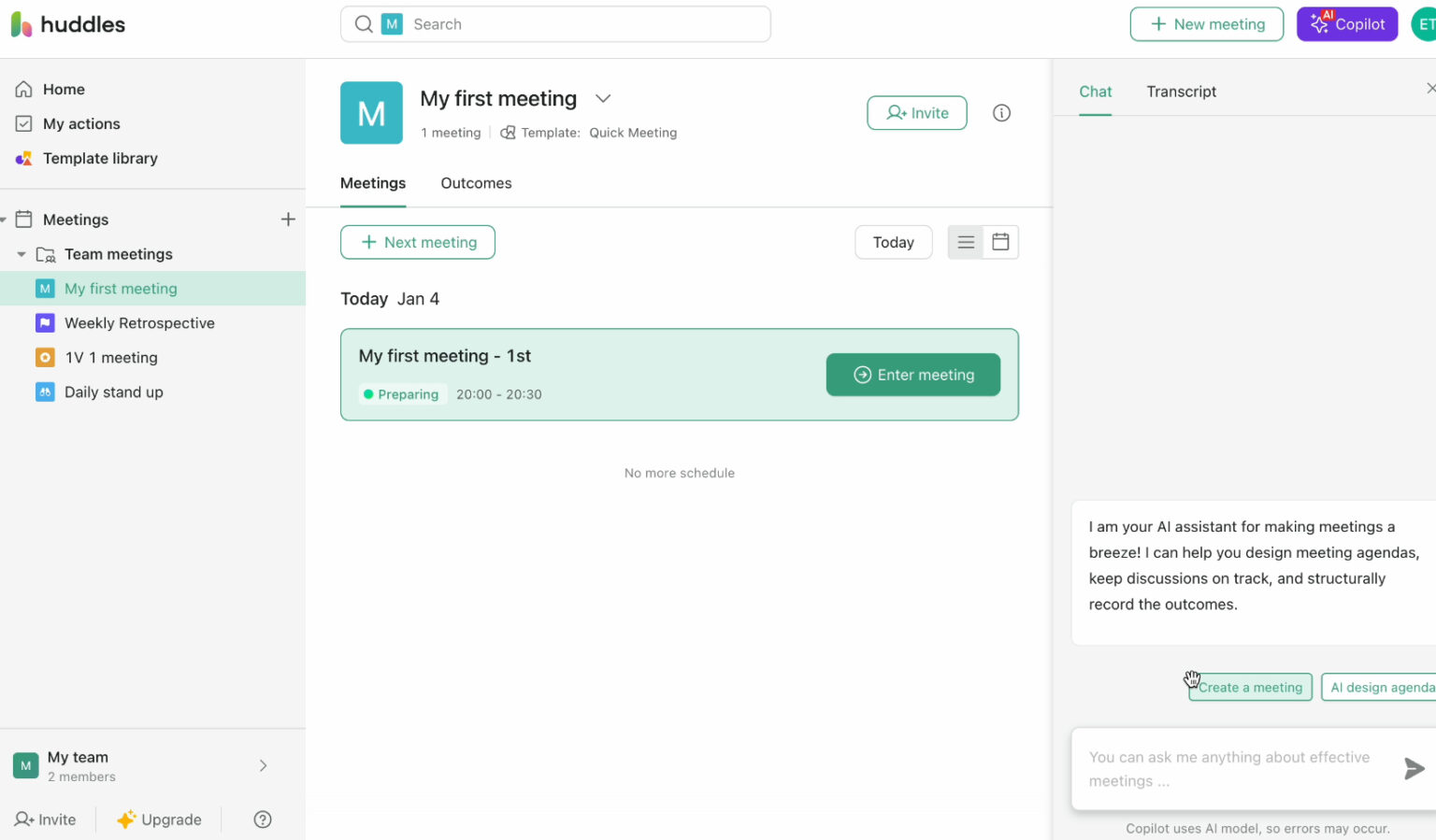Switch meetings to calendar view
The image size is (1436, 840).
tap(1000, 241)
